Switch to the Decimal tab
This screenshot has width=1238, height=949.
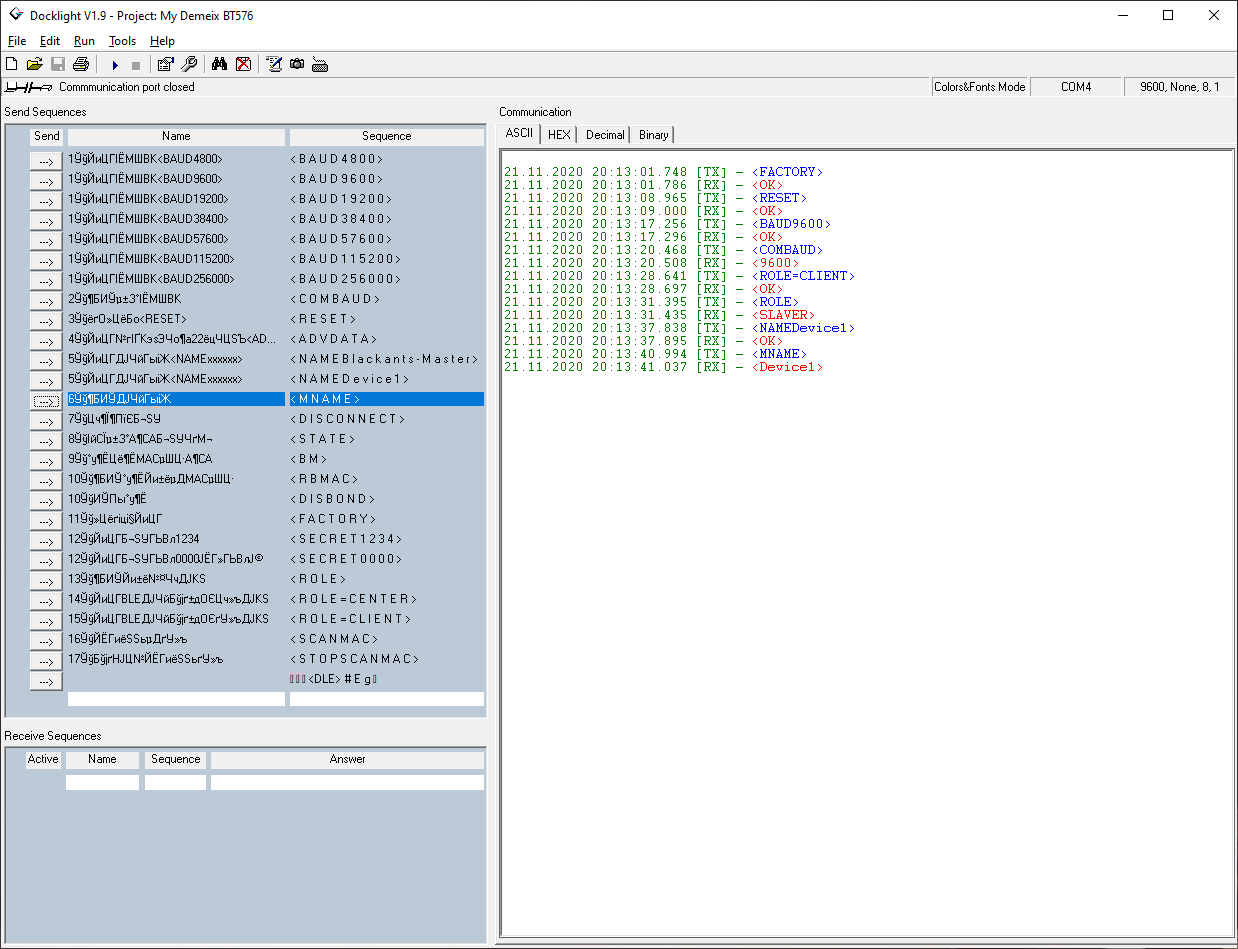pyautogui.click(x=605, y=134)
